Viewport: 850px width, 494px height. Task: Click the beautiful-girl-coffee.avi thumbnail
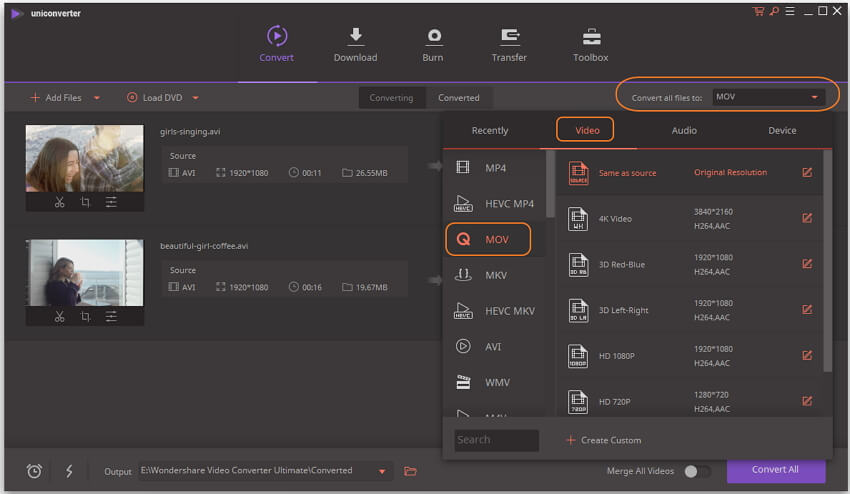point(85,273)
